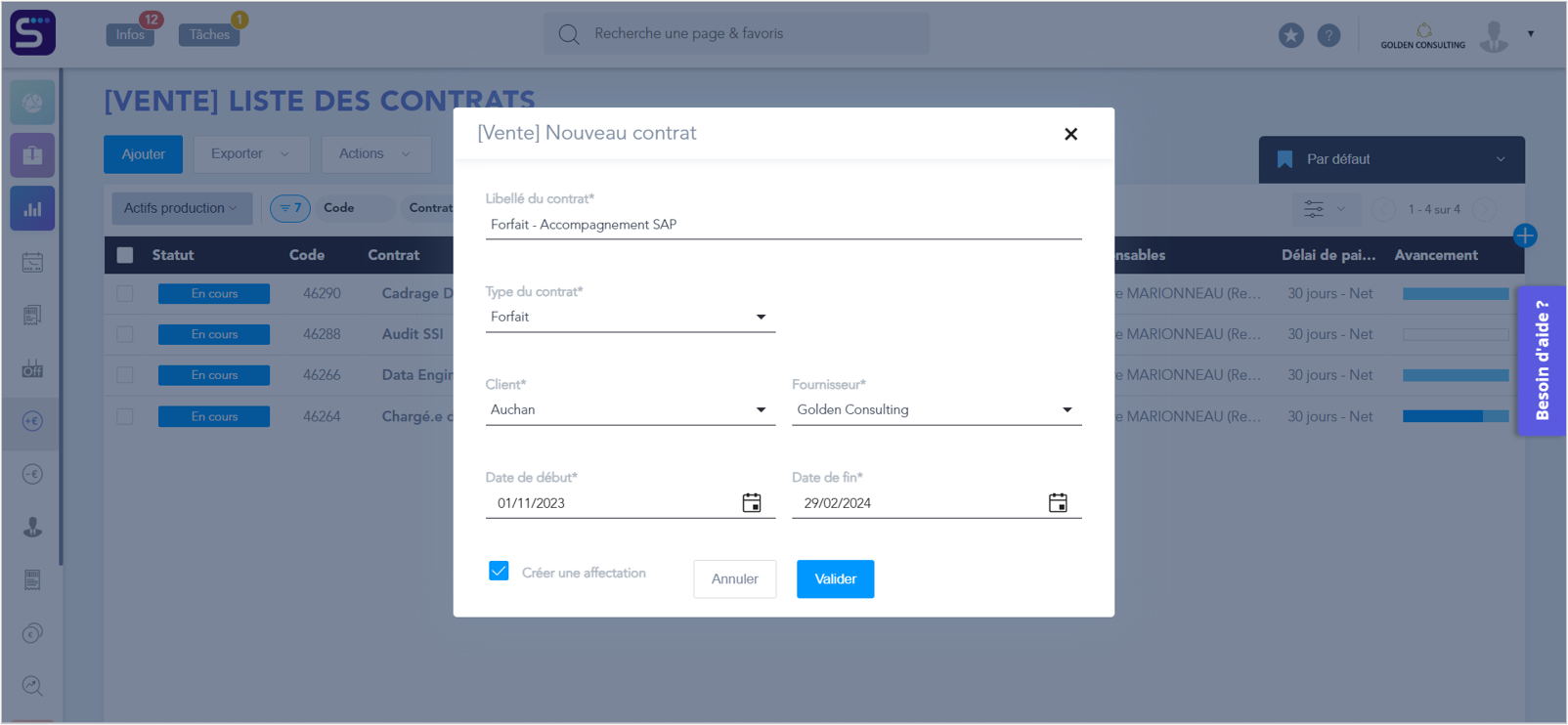The width and height of the screenshot is (1568, 725).
Task: Open the dashboard pie chart sidebar icon
Action: click(x=32, y=103)
